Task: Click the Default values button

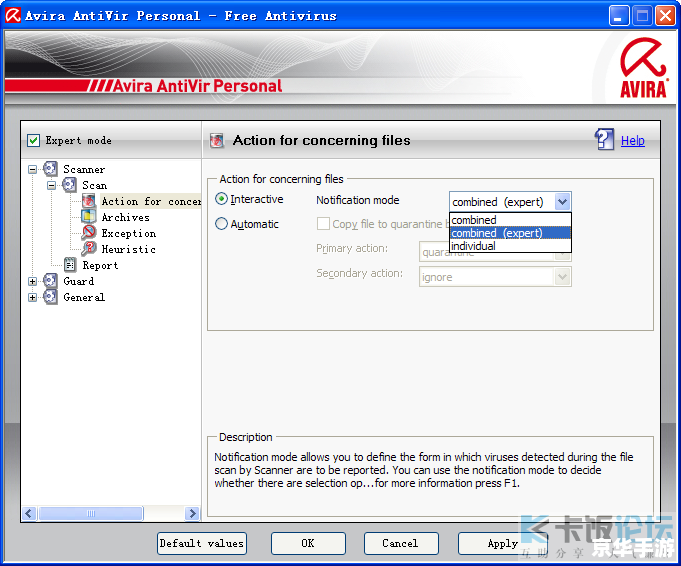Action: tap(202, 543)
